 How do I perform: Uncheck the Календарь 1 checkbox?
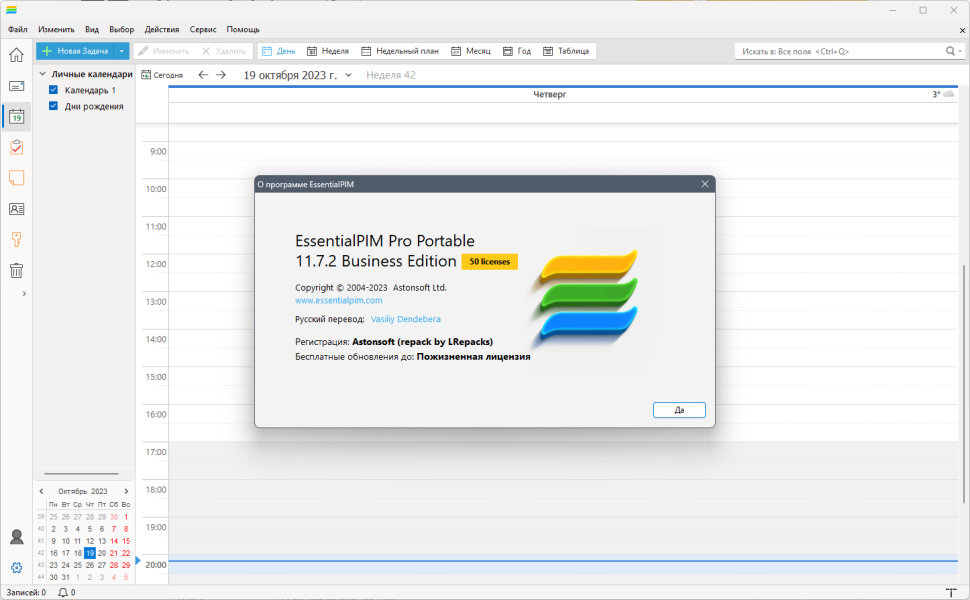[53, 90]
